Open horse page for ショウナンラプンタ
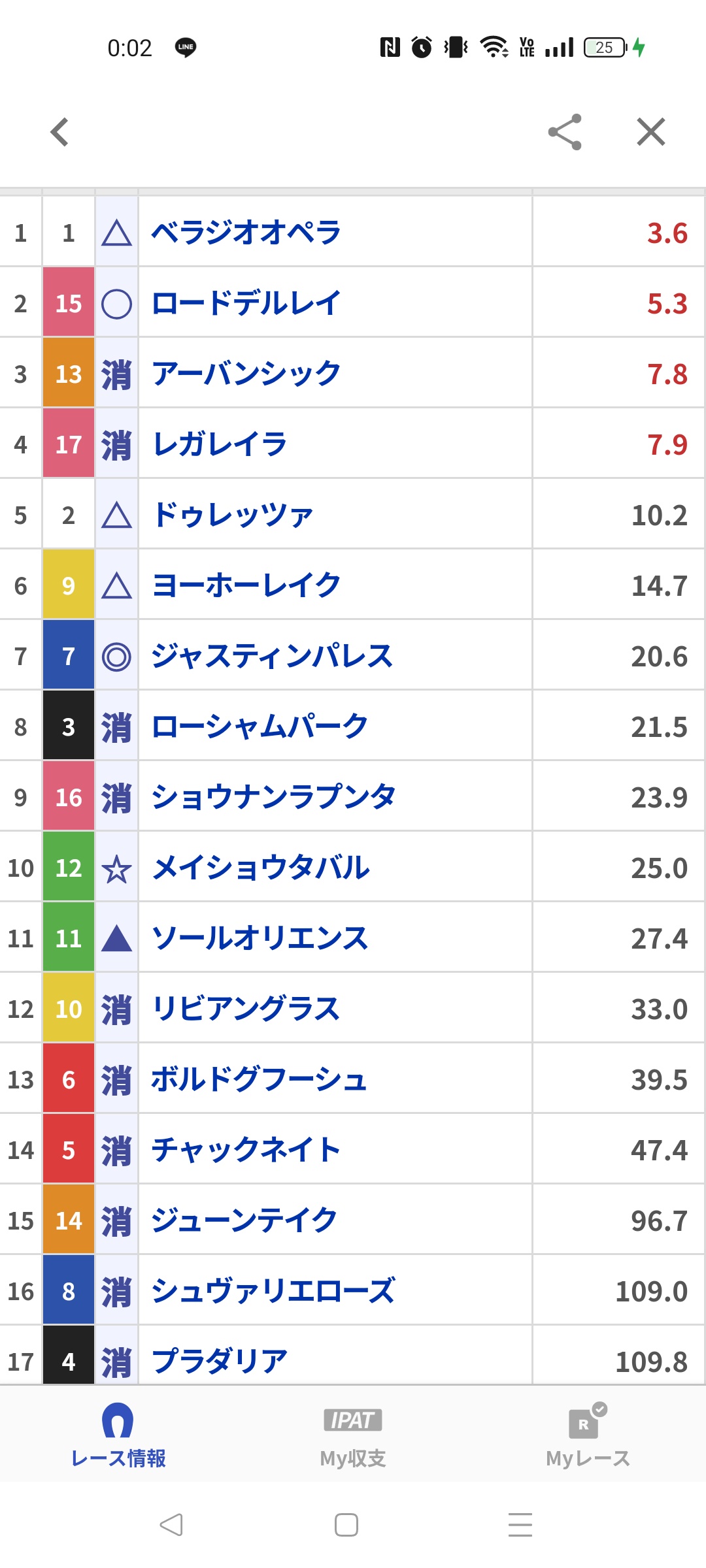The height and width of the screenshot is (1568, 706). pos(273,798)
